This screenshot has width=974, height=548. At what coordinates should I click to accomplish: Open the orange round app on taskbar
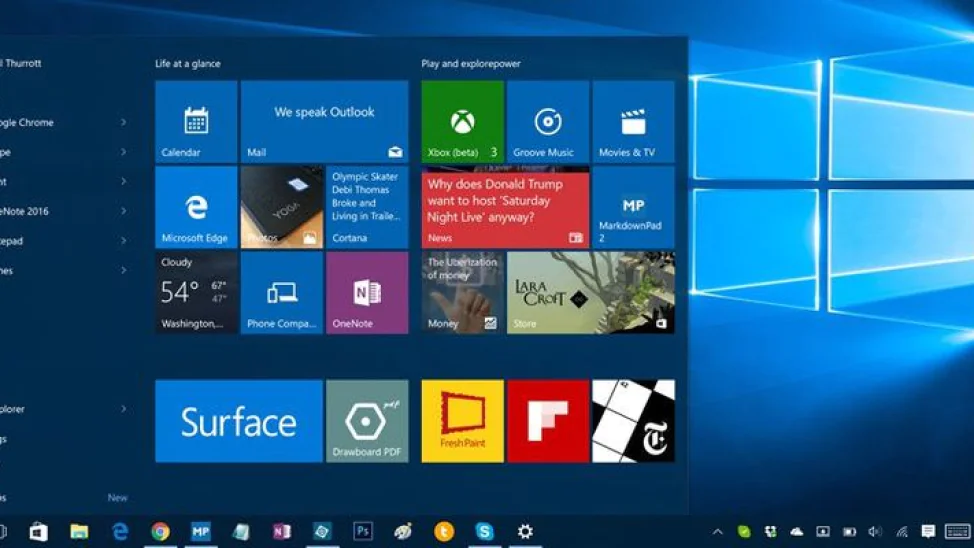coord(444,532)
